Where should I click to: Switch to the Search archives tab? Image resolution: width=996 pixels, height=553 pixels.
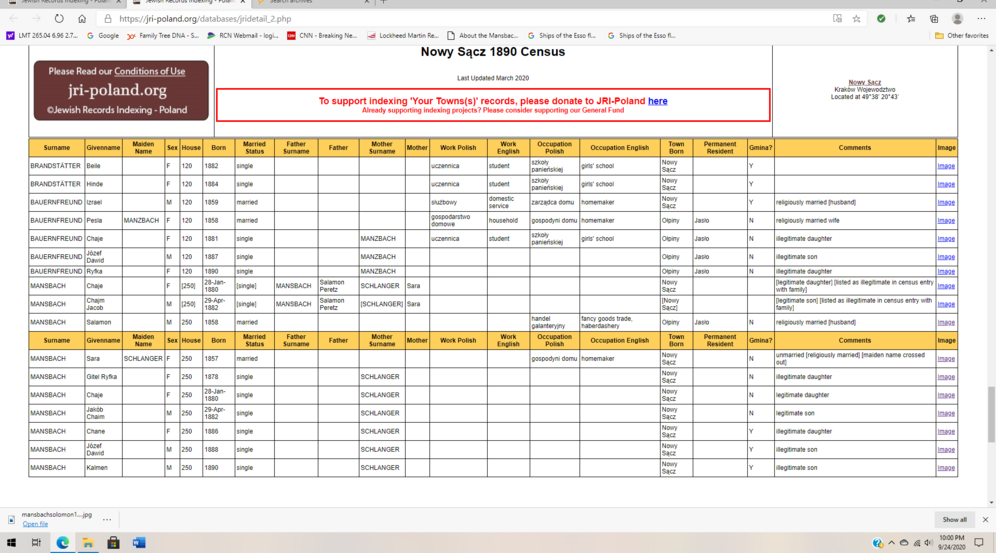pyautogui.click(x=311, y=2)
